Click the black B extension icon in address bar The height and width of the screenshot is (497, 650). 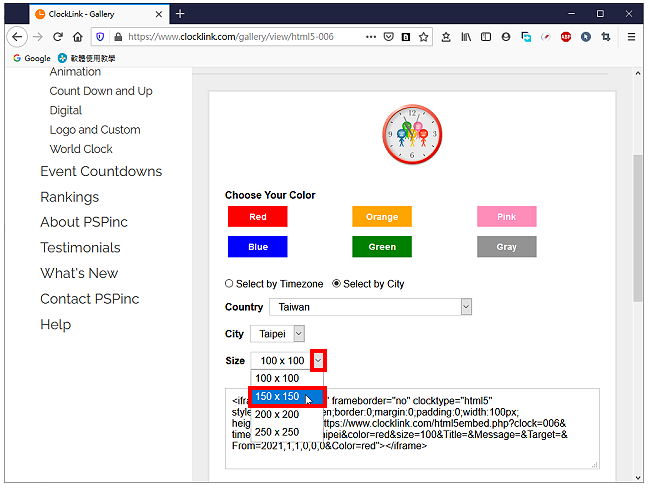point(406,37)
